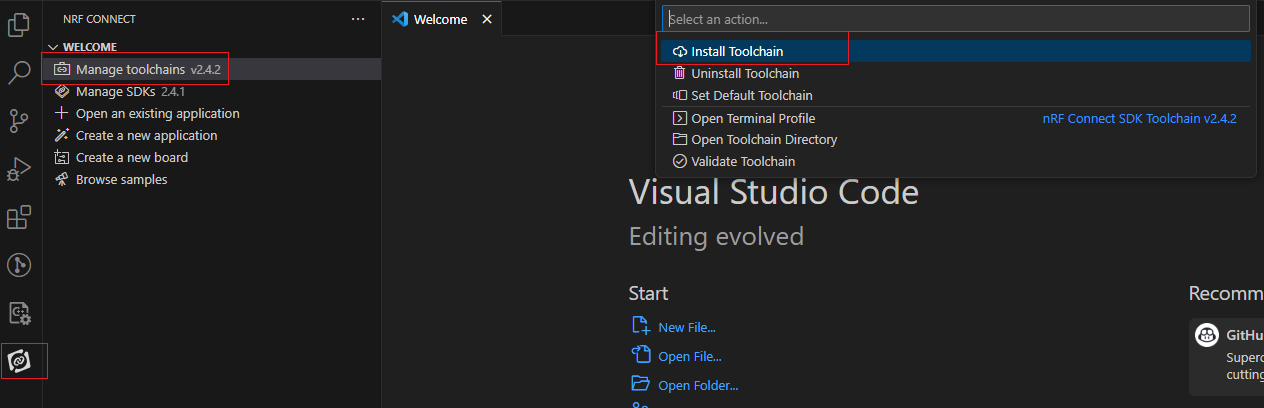Select Create a new board
Viewport: 1264px width, 408px height.
(x=212, y=157)
